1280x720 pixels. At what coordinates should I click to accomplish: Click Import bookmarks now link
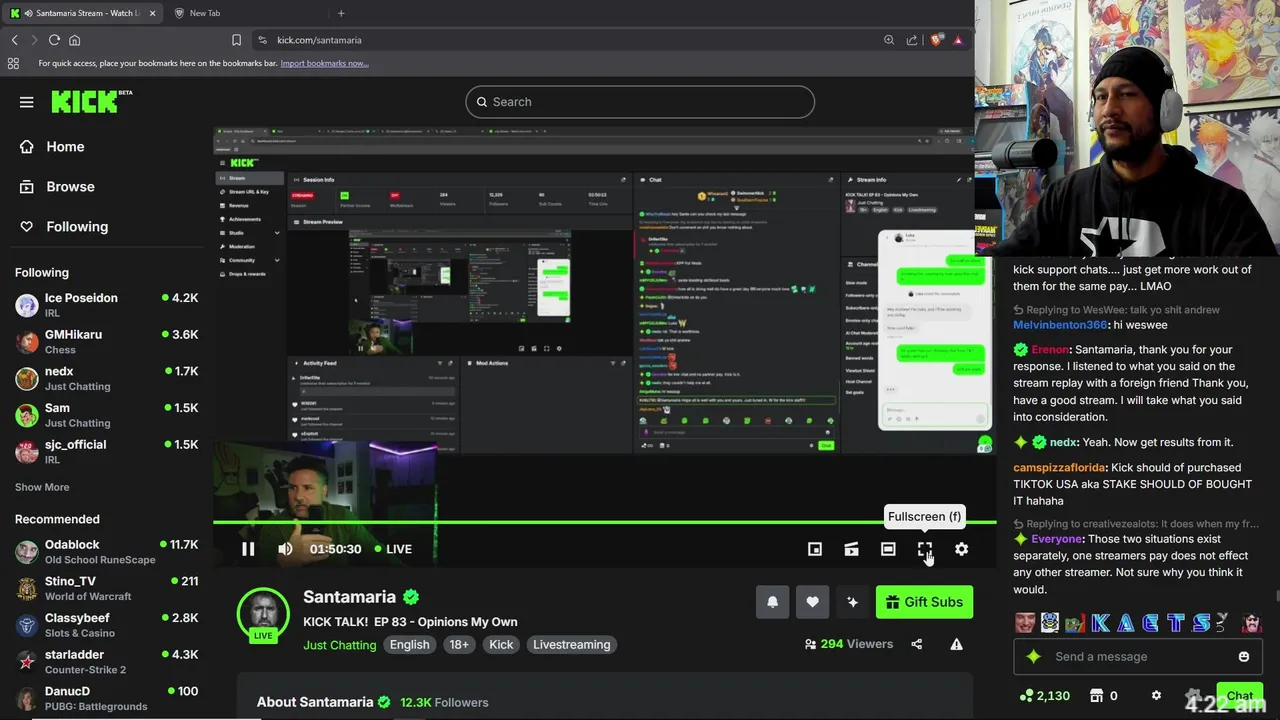point(324,63)
